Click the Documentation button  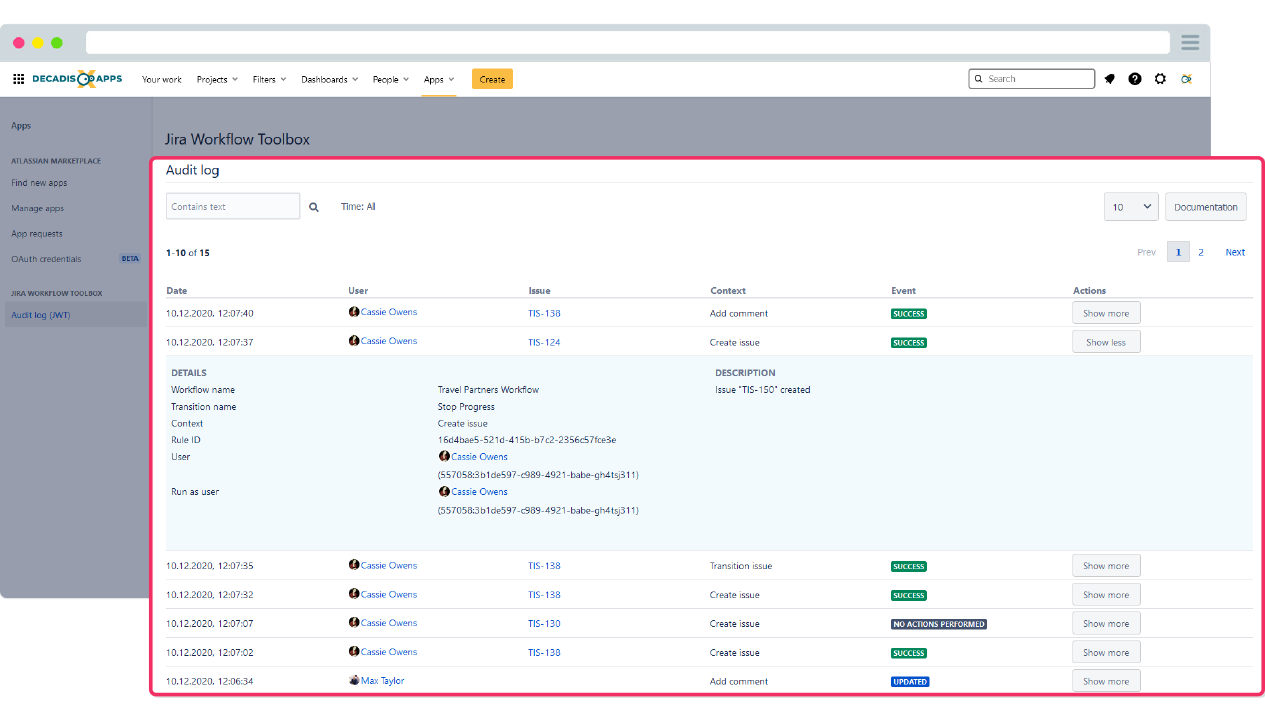coord(1205,207)
